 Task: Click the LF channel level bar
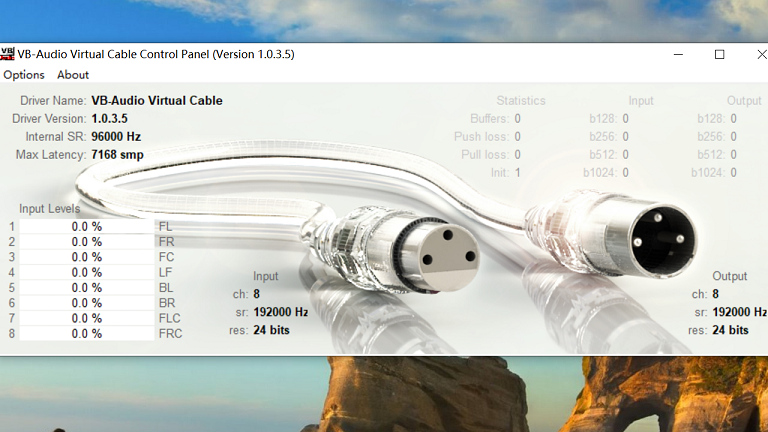(x=87, y=272)
